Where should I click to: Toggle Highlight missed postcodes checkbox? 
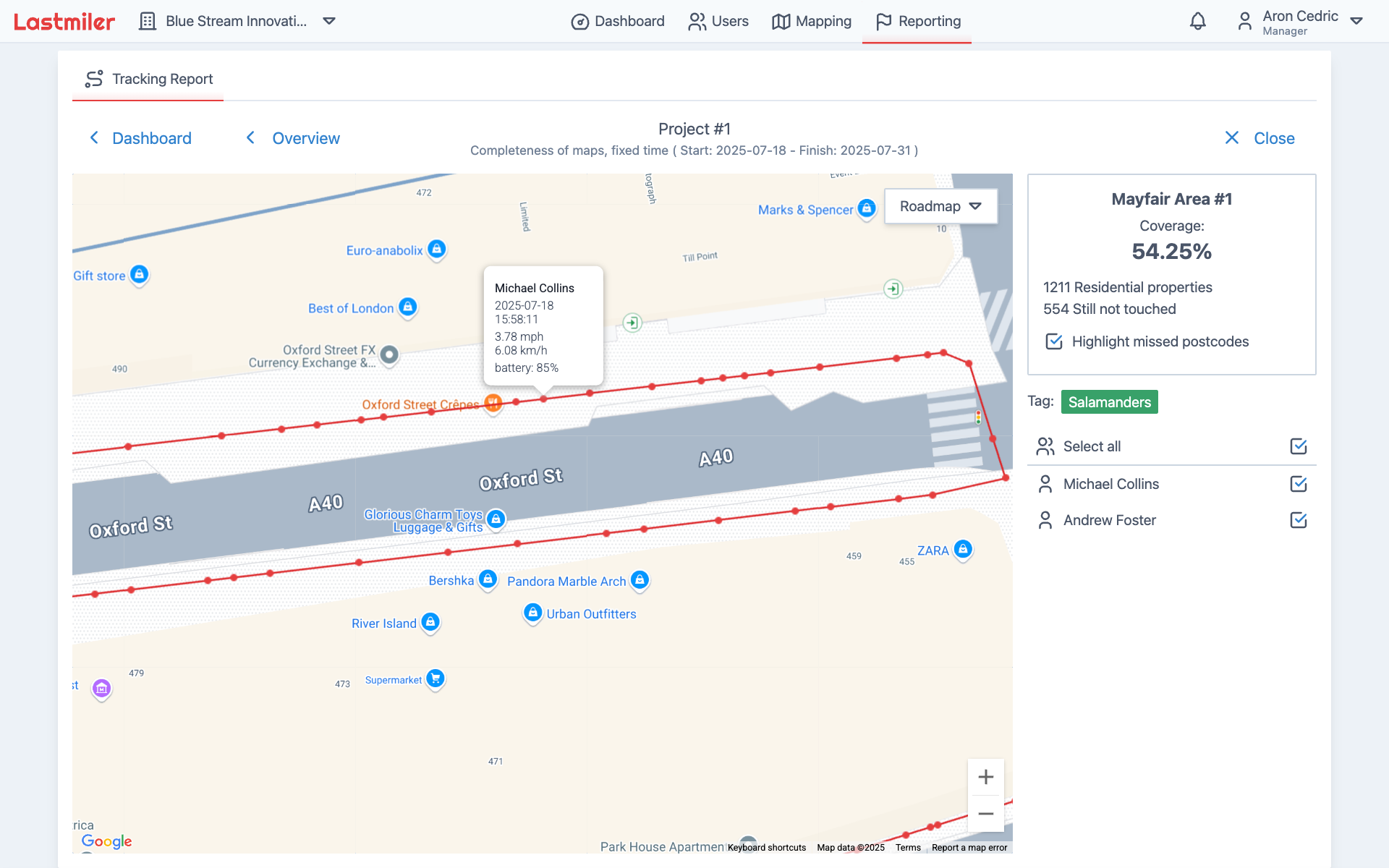click(x=1054, y=341)
